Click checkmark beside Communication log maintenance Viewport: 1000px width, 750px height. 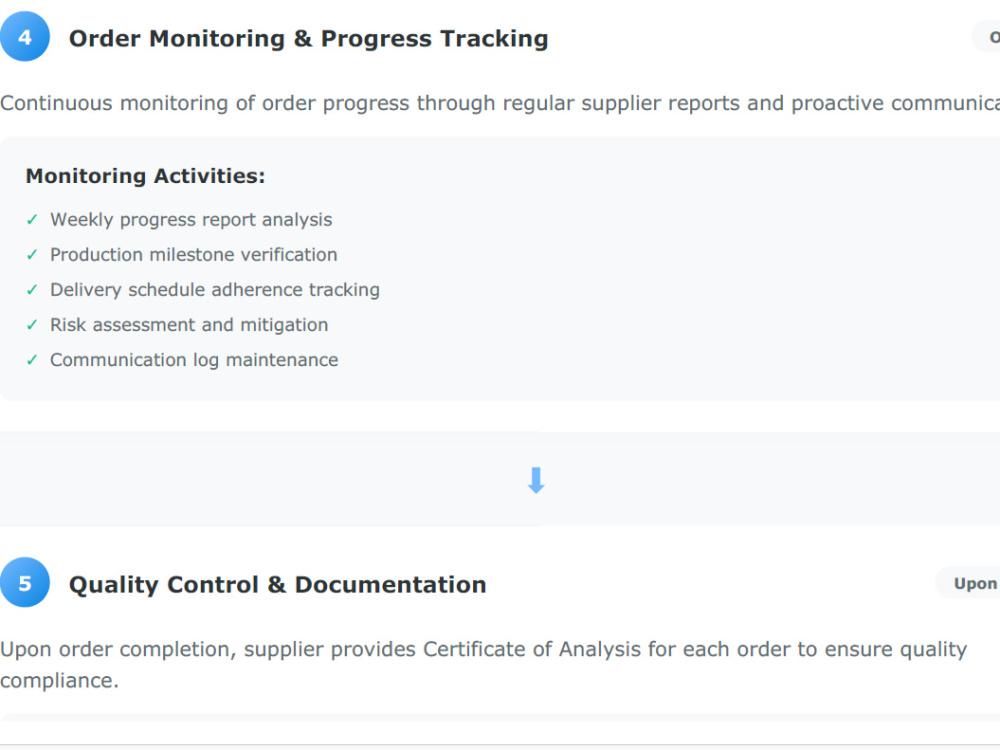(x=32, y=360)
